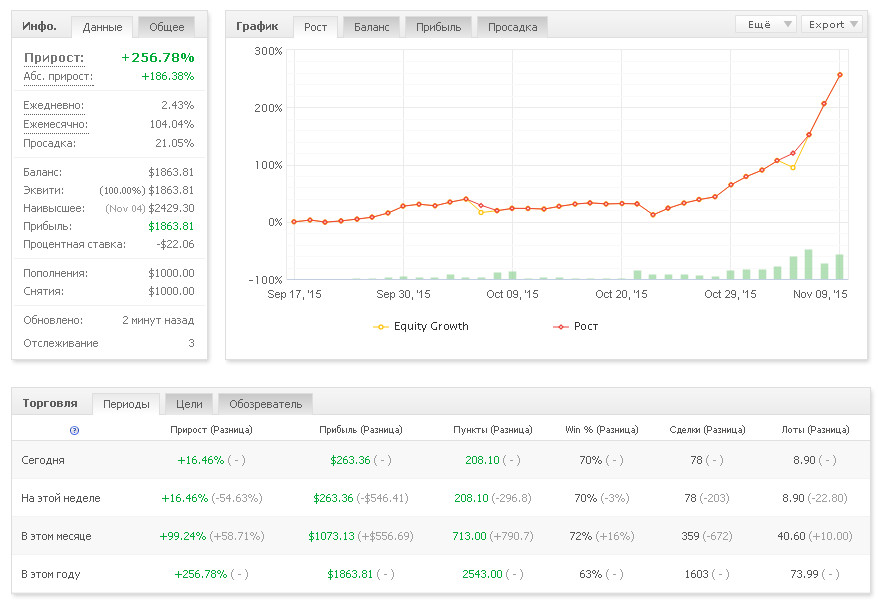Viewport: 879px width, 605px height.
Task: Click the Прибыль (Разница) column header
Action: pyautogui.click(x=360, y=430)
